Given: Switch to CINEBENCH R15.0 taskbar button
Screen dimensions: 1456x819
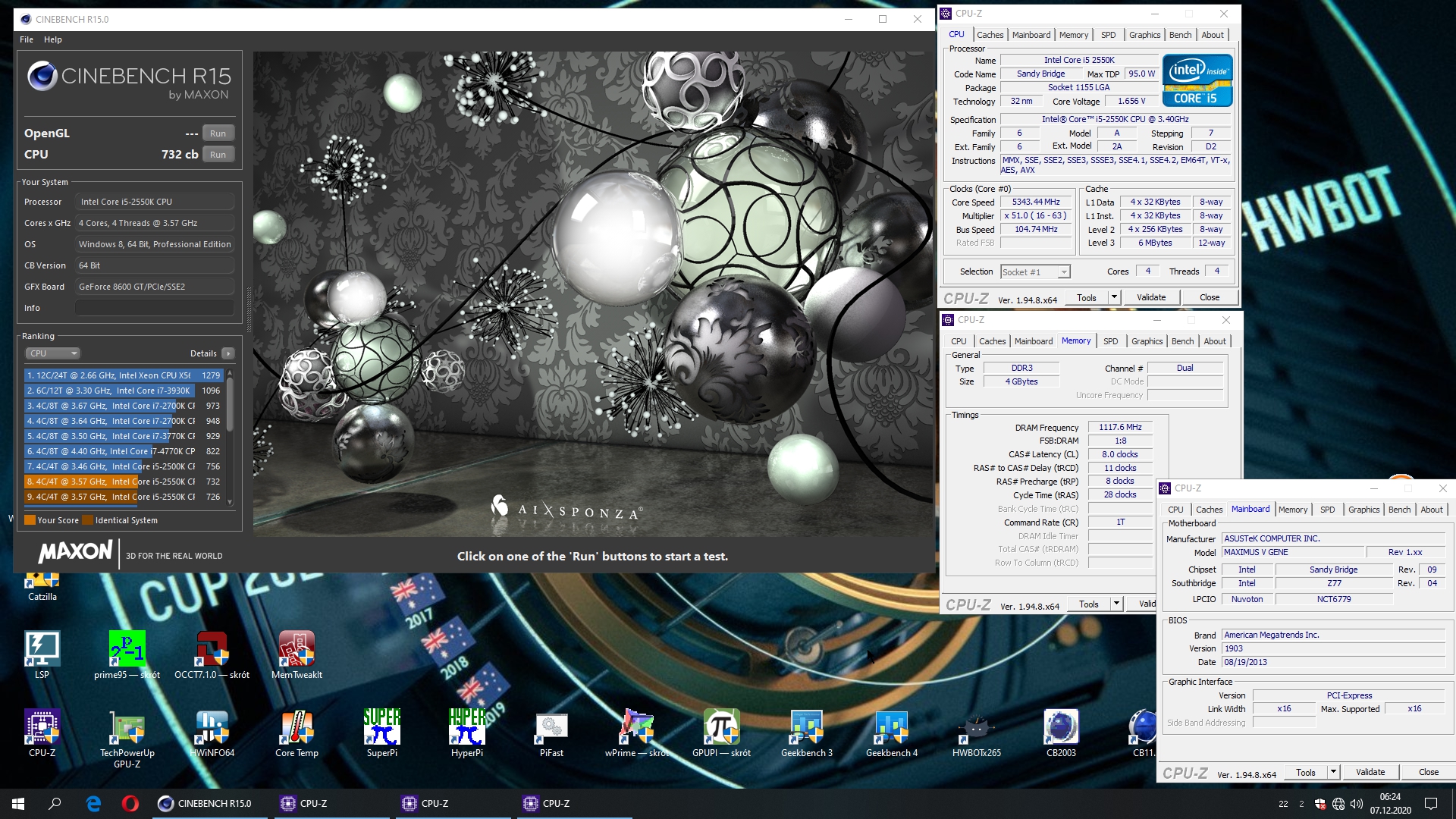Looking at the screenshot, I should pos(210,804).
